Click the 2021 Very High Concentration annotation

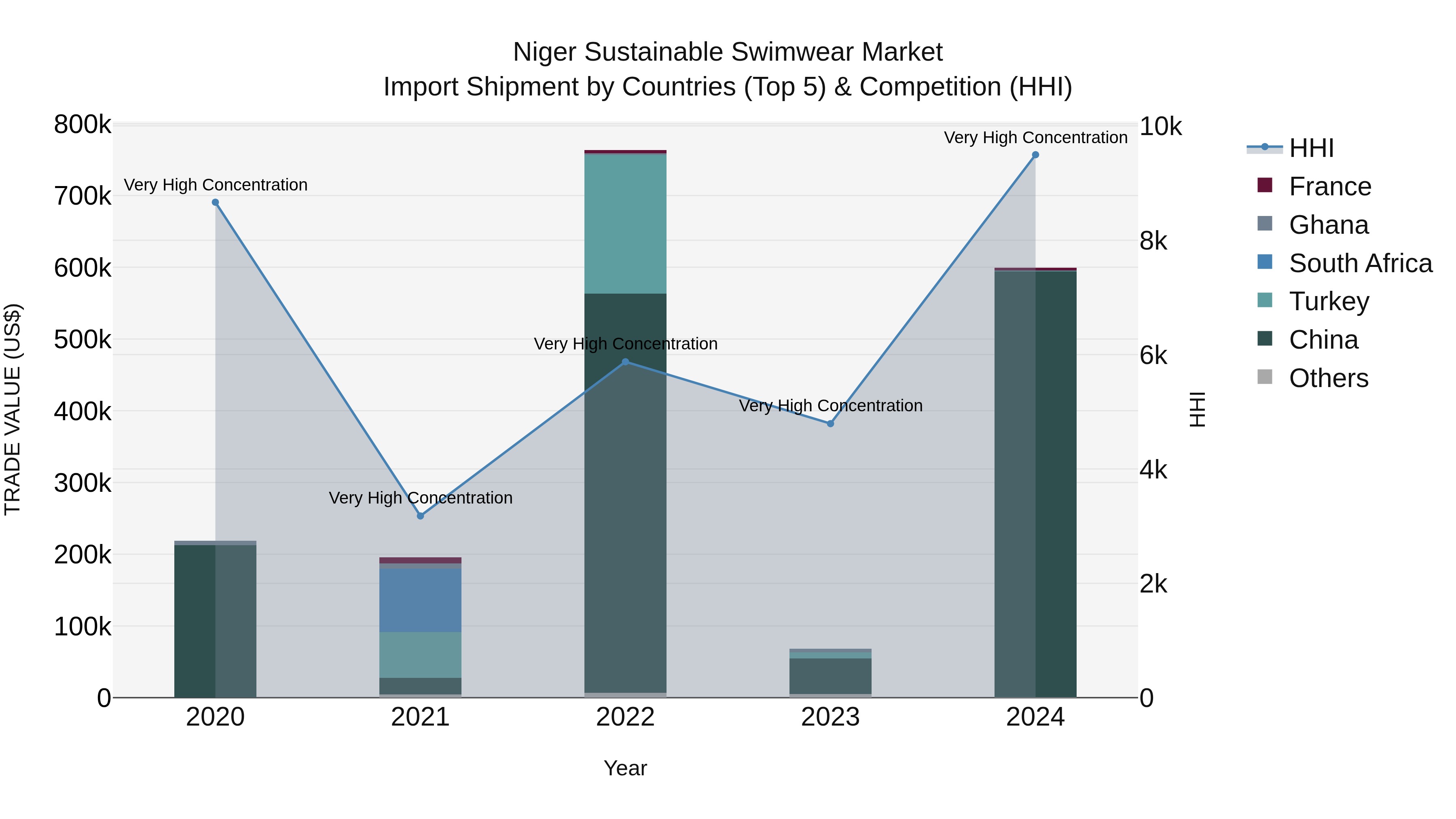(x=421, y=498)
